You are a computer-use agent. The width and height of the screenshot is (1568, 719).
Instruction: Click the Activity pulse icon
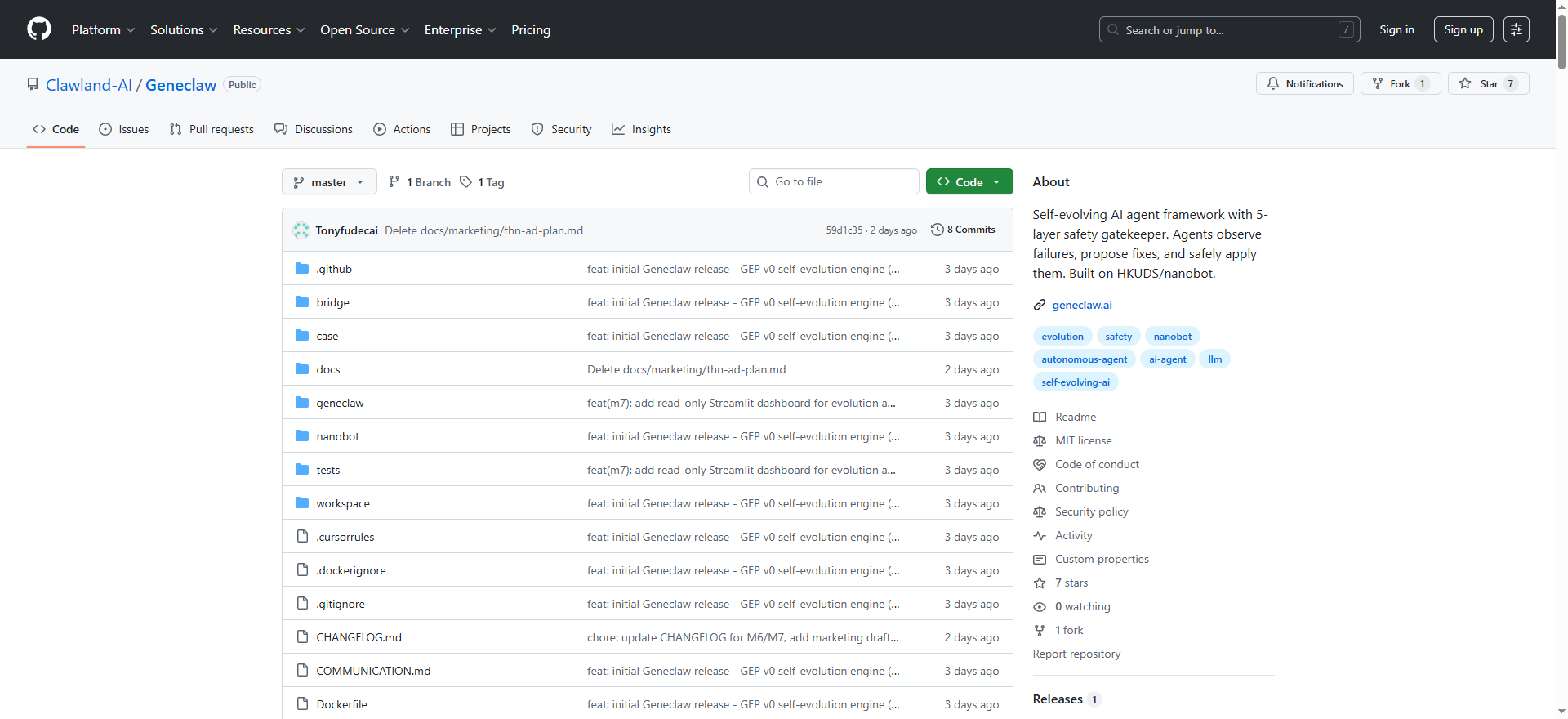[x=1040, y=535]
